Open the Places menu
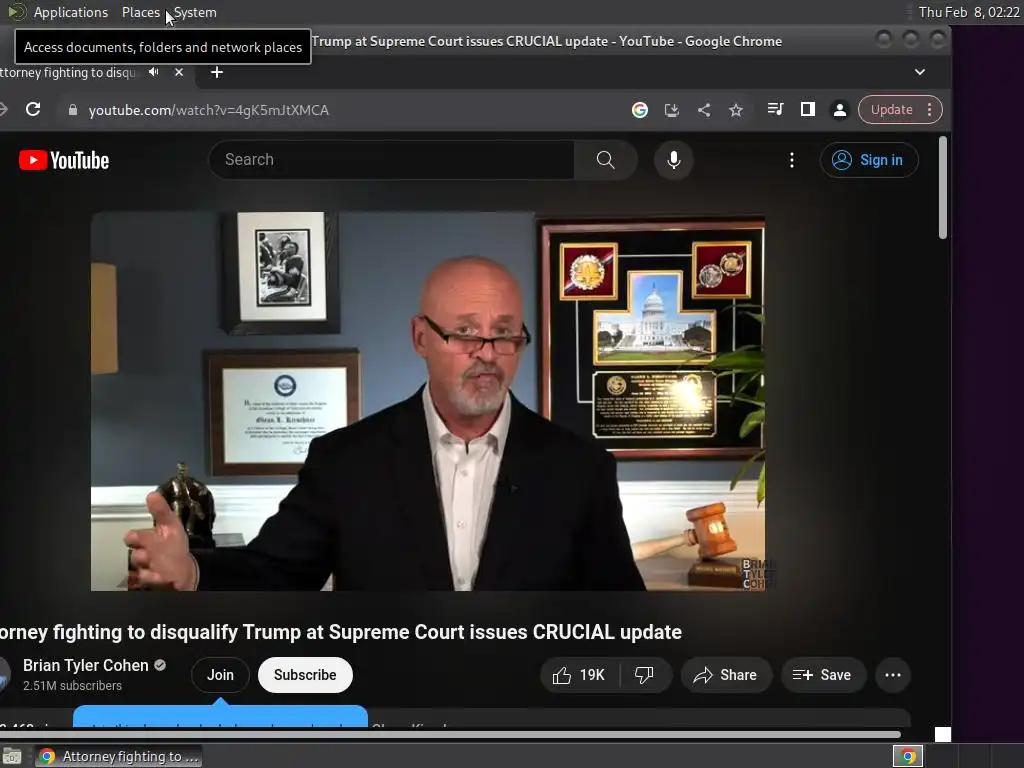The image size is (1024, 768). pos(141,12)
